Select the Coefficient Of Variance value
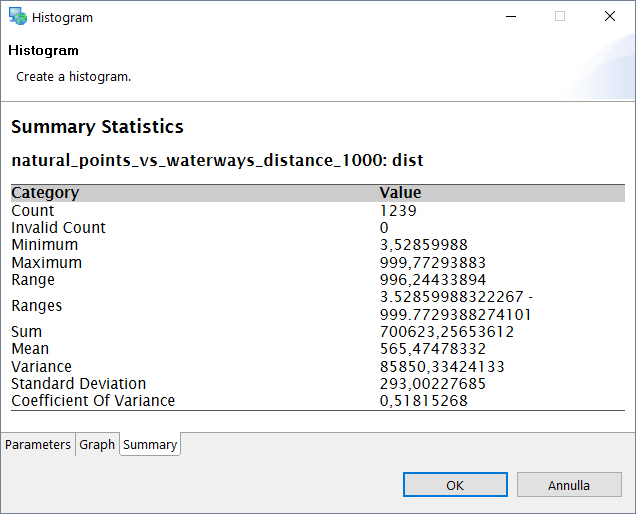The image size is (636, 514). point(424,401)
